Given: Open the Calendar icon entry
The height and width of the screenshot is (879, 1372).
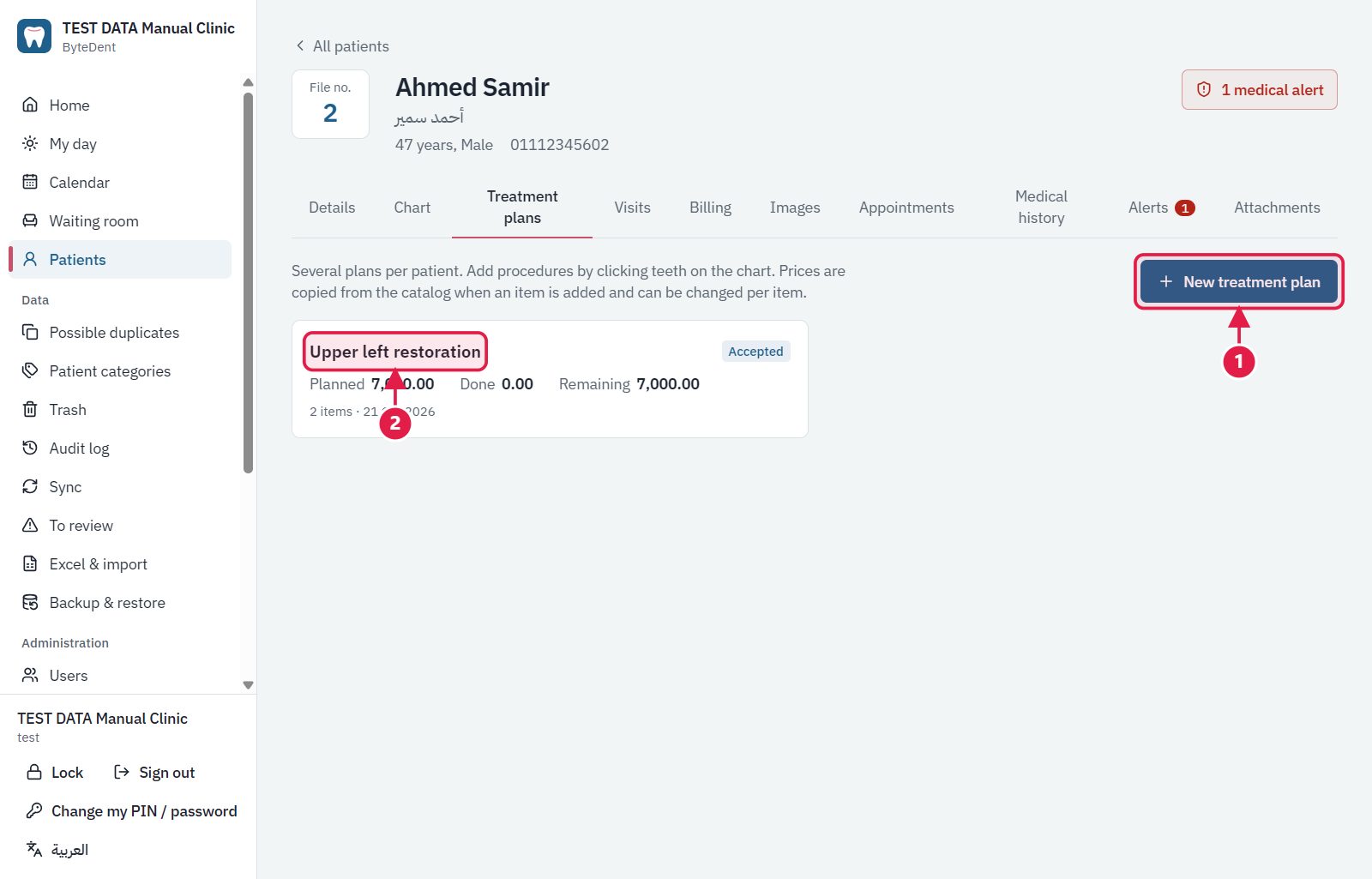Looking at the screenshot, I should (x=30, y=182).
